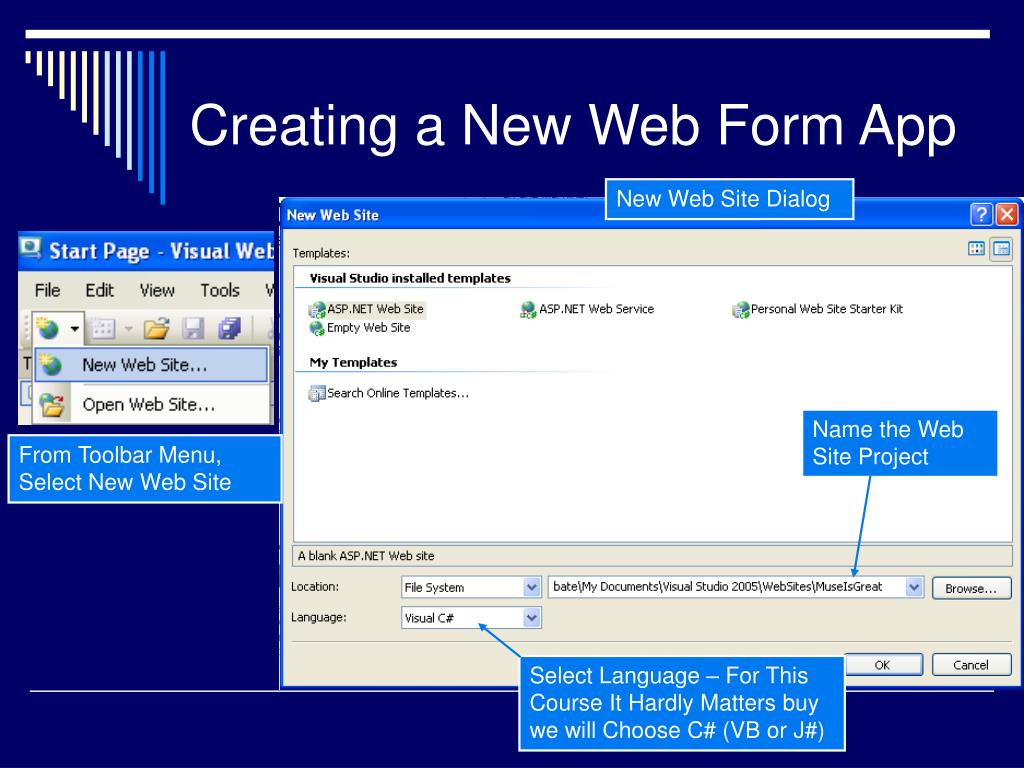The height and width of the screenshot is (768, 1024).
Task: Click the globe icon beside New Web Site...
Action: click(50, 364)
